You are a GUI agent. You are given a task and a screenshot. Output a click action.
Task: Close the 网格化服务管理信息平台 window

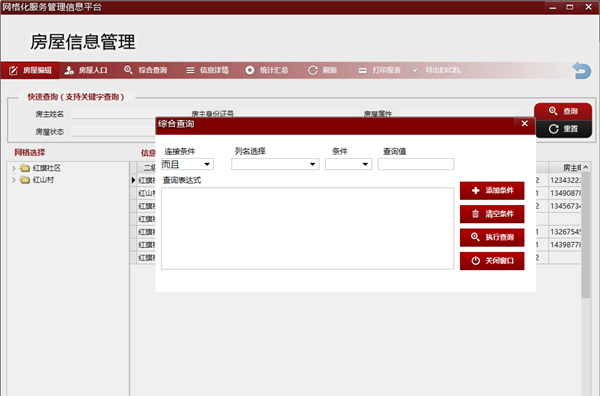point(589,7)
